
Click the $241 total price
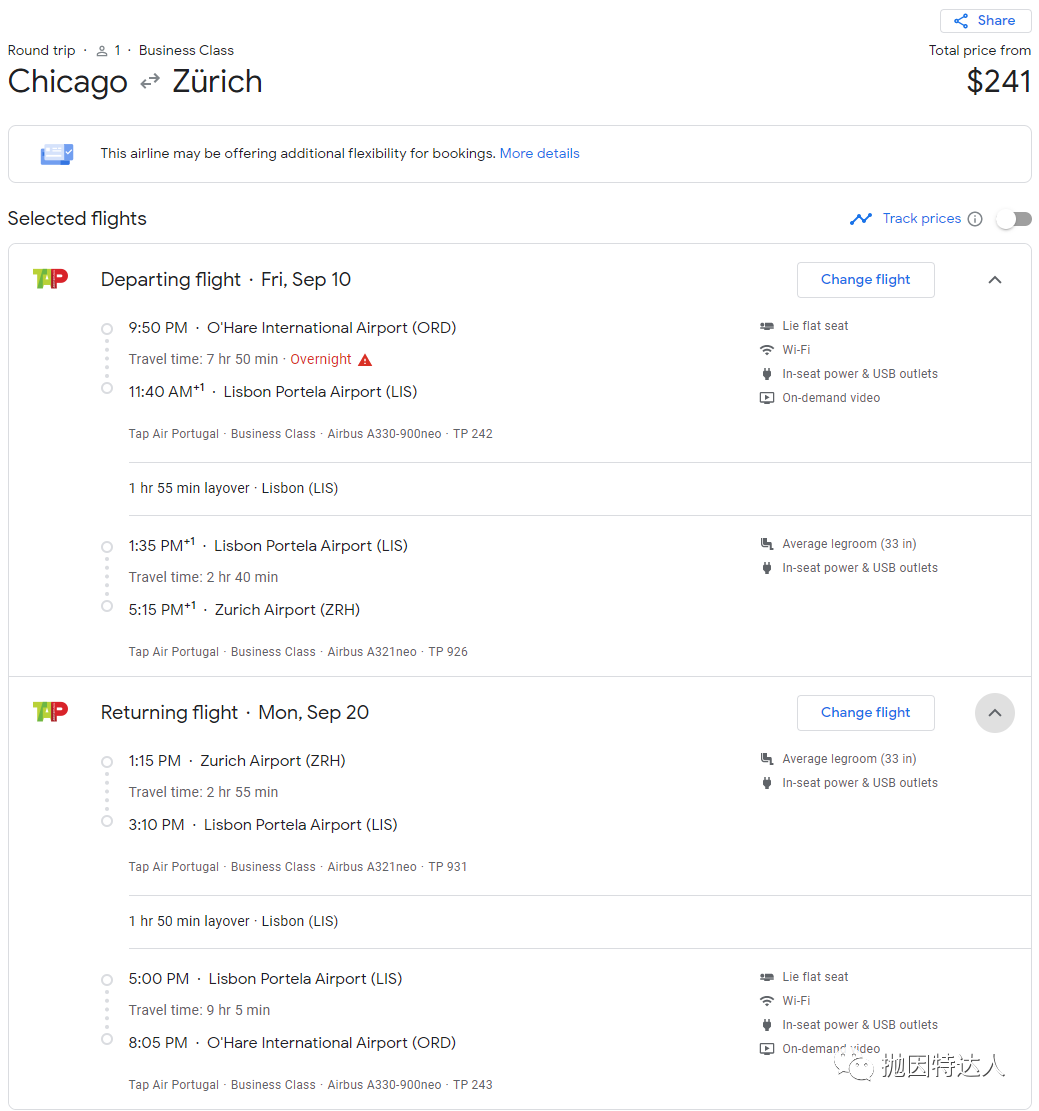[x=999, y=81]
